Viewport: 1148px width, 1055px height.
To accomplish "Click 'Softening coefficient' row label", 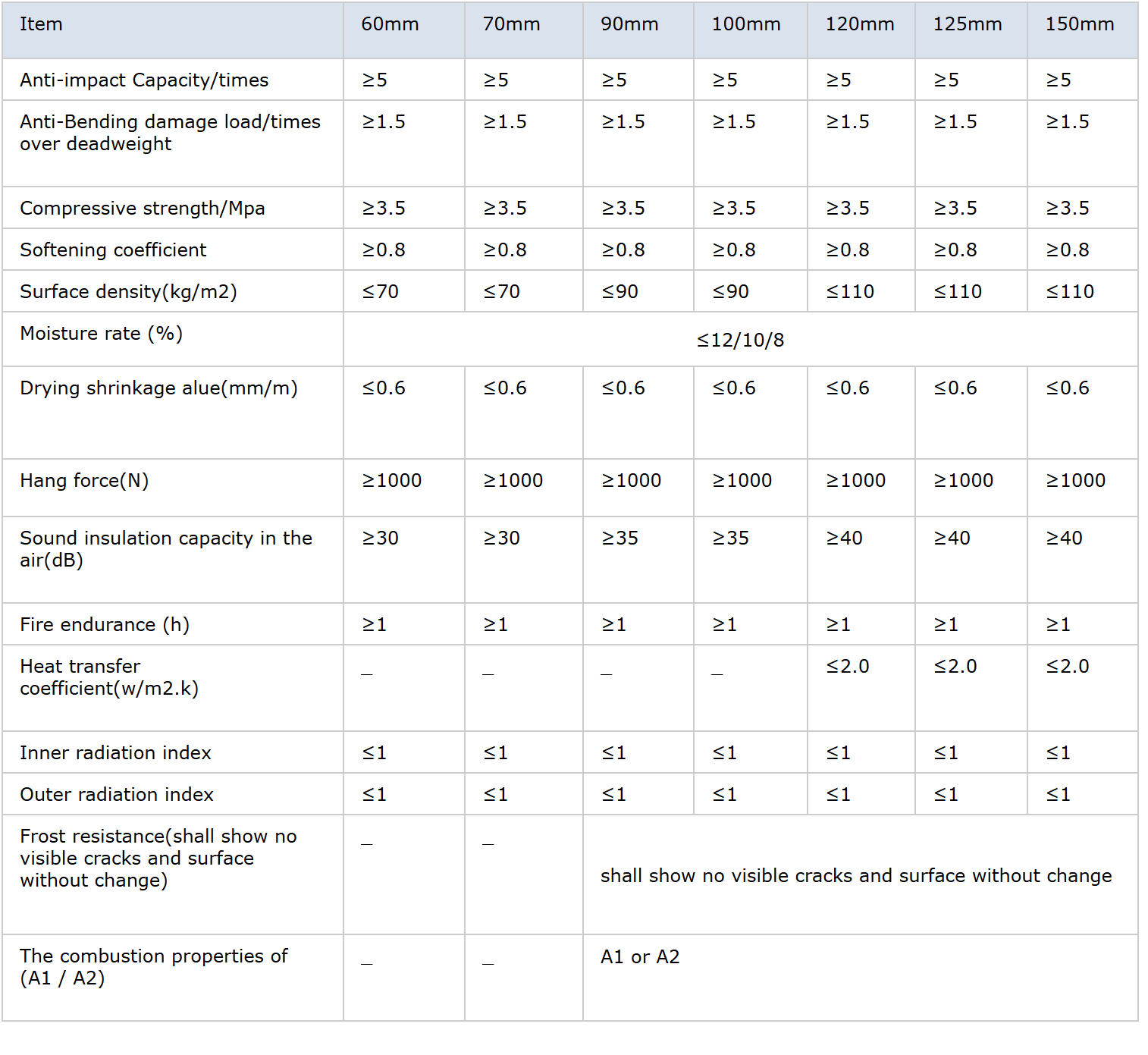I will coord(113,250).
